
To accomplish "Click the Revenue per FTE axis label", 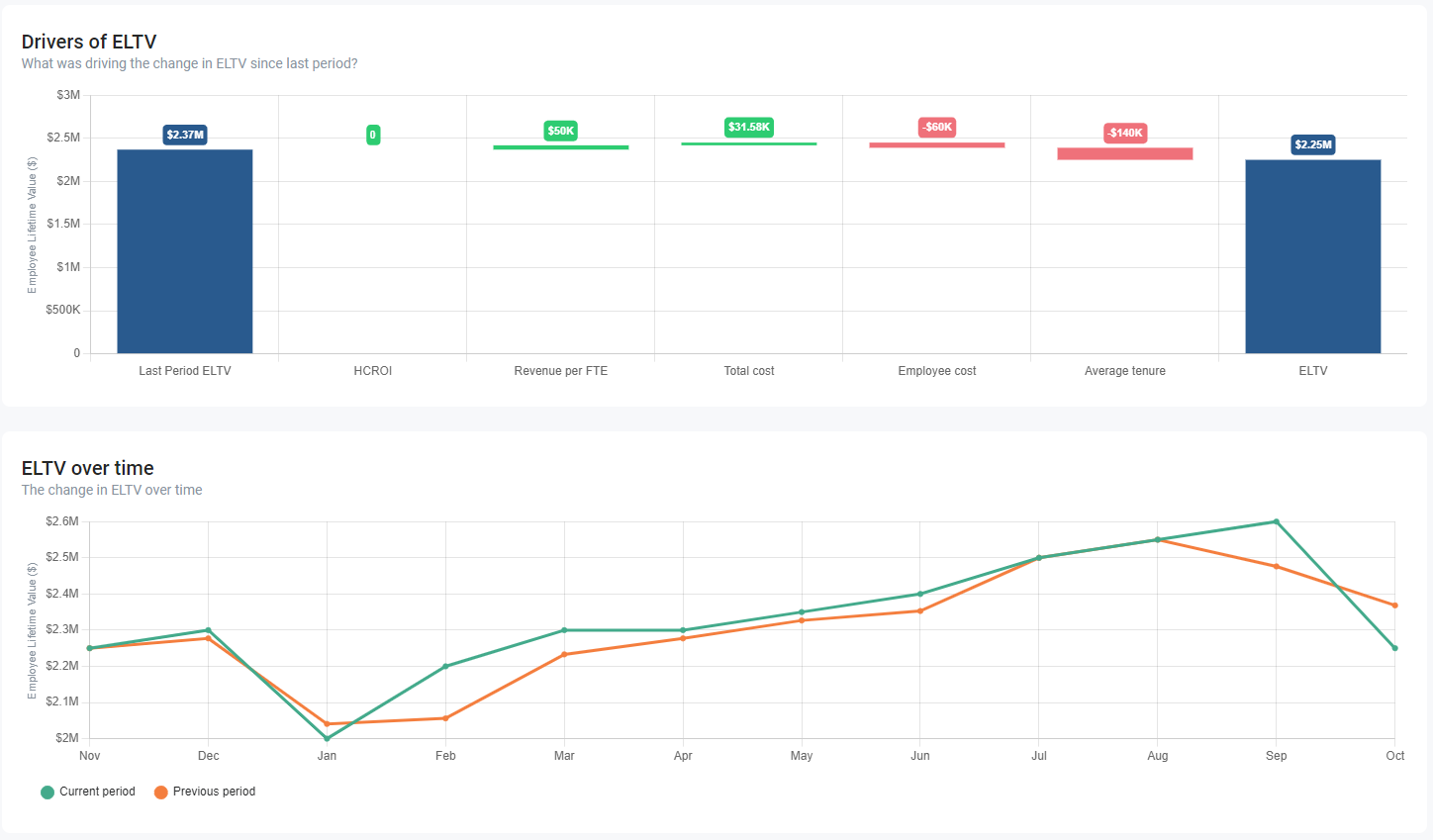I will tap(561, 371).
